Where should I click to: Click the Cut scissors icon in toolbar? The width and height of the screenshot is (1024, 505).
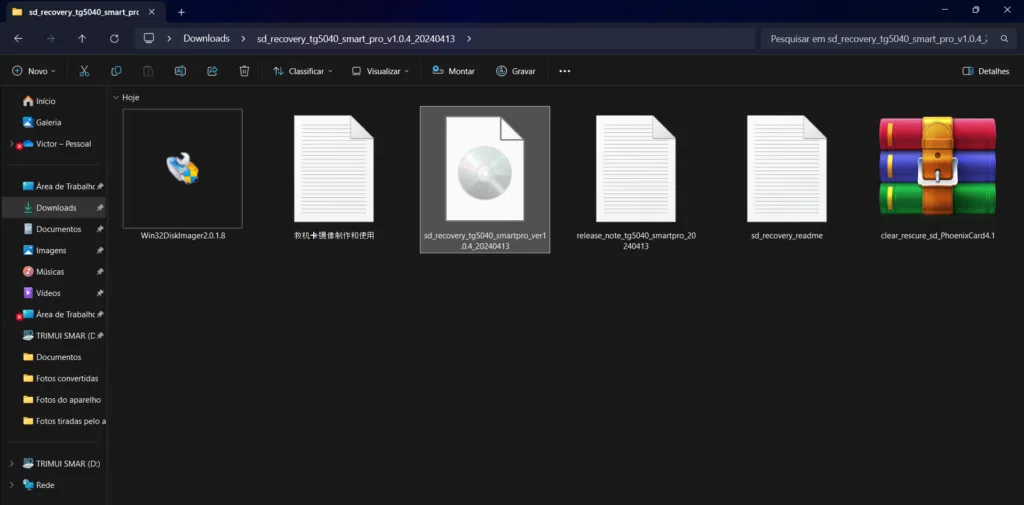click(84, 71)
